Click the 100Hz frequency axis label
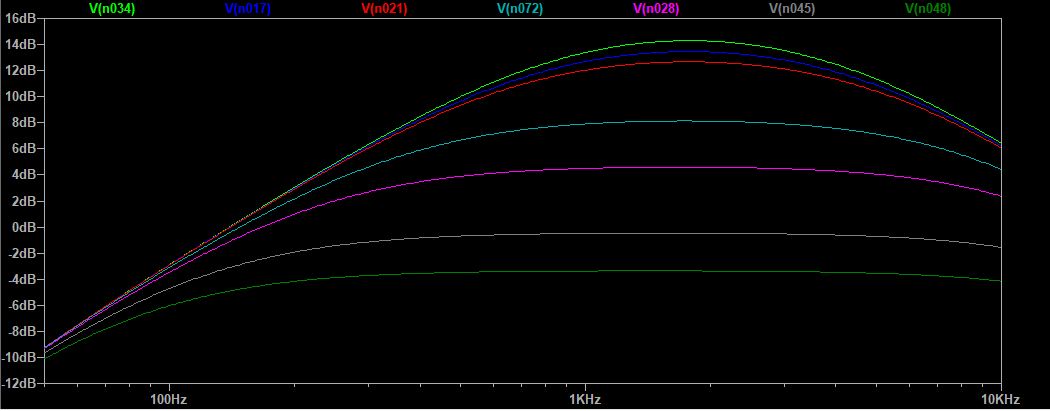Viewport: 1050px width, 411px height. click(x=169, y=400)
